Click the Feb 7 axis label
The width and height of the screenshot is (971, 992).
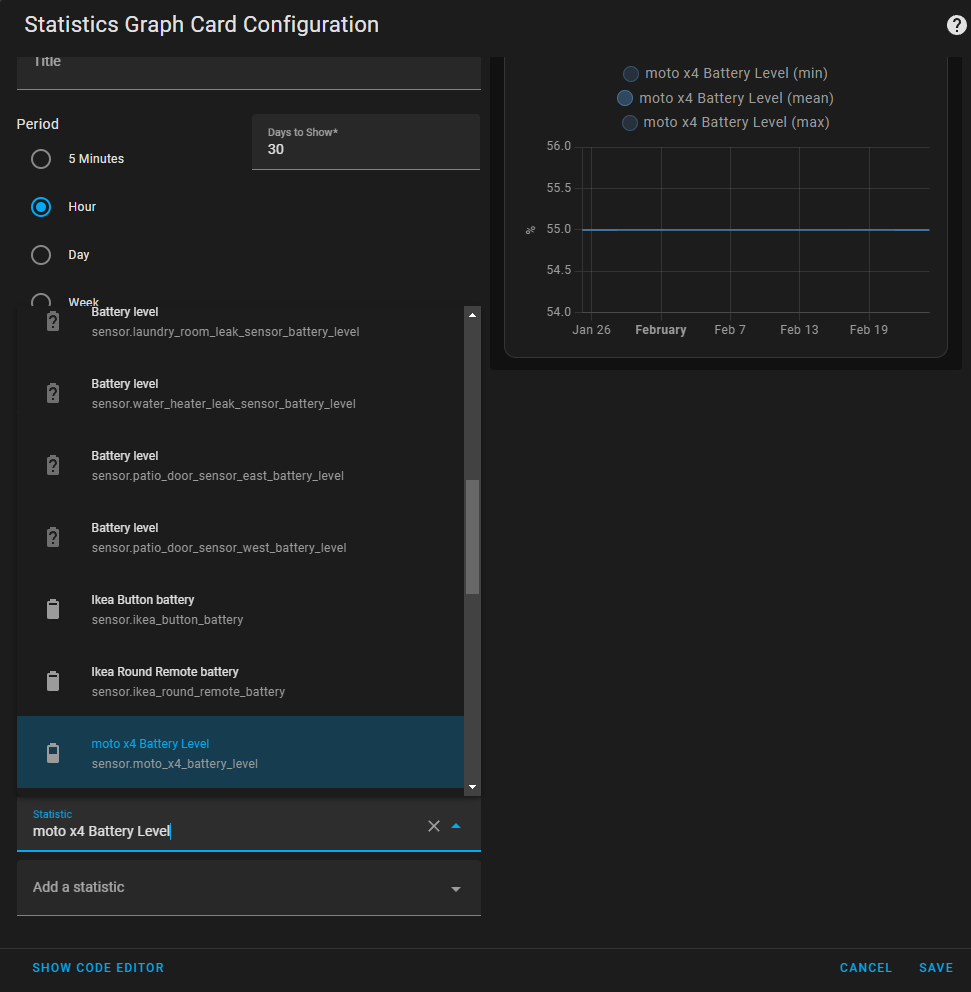[x=730, y=330]
